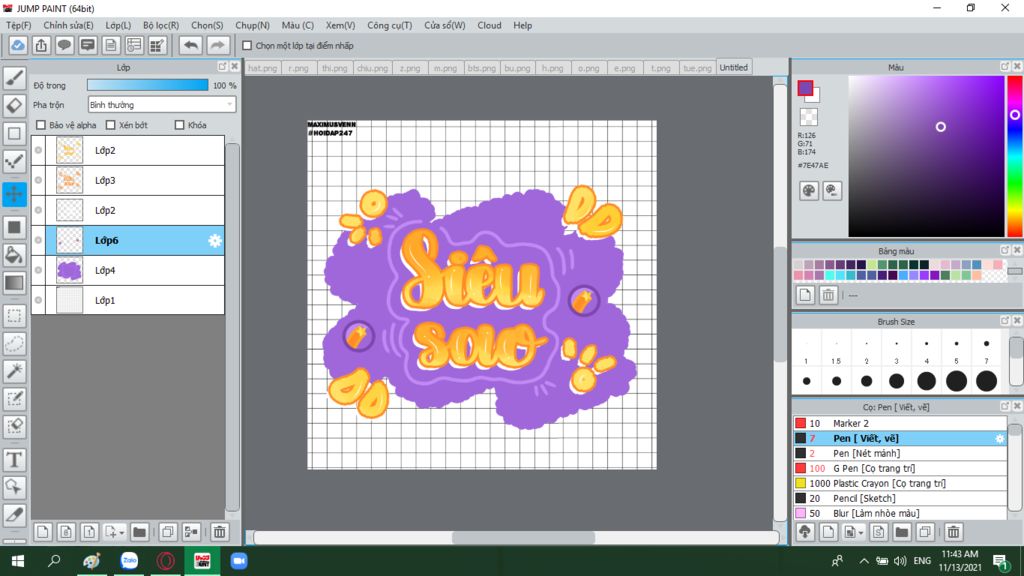The width and height of the screenshot is (1024, 576).
Task: Create a new layer with the page icon
Action: (42, 532)
